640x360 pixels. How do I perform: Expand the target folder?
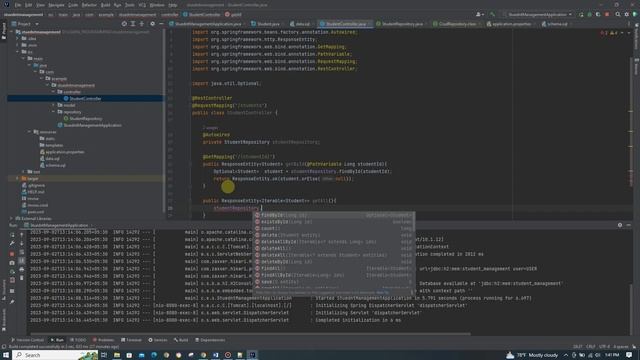click(x=18, y=178)
